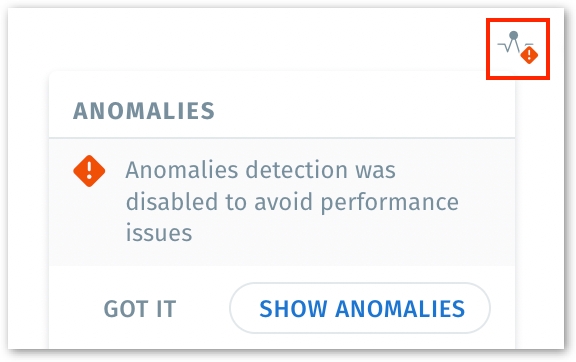This screenshot has width=576, height=362.
Task: Toggle the anomalies popup via highlighted icon
Action: point(518,48)
